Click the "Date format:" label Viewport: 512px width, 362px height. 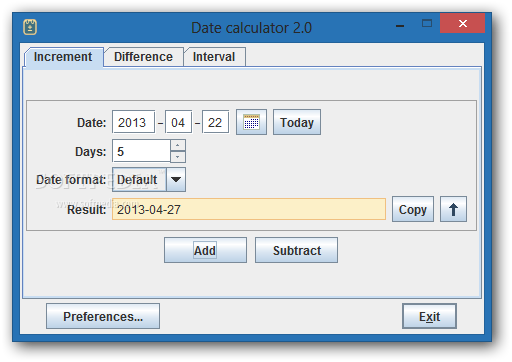coord(71,180)
